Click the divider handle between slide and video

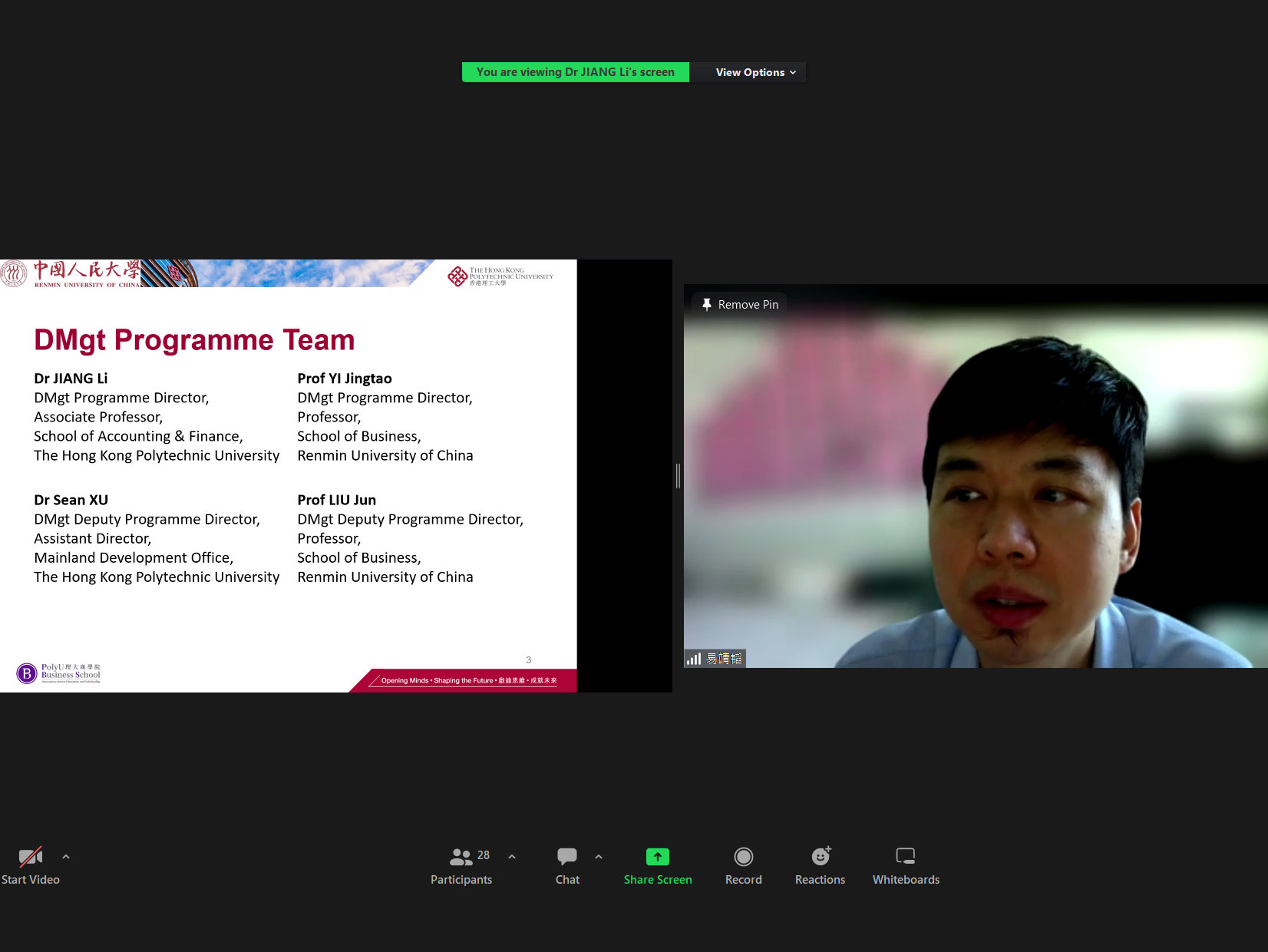pos(678,476)
